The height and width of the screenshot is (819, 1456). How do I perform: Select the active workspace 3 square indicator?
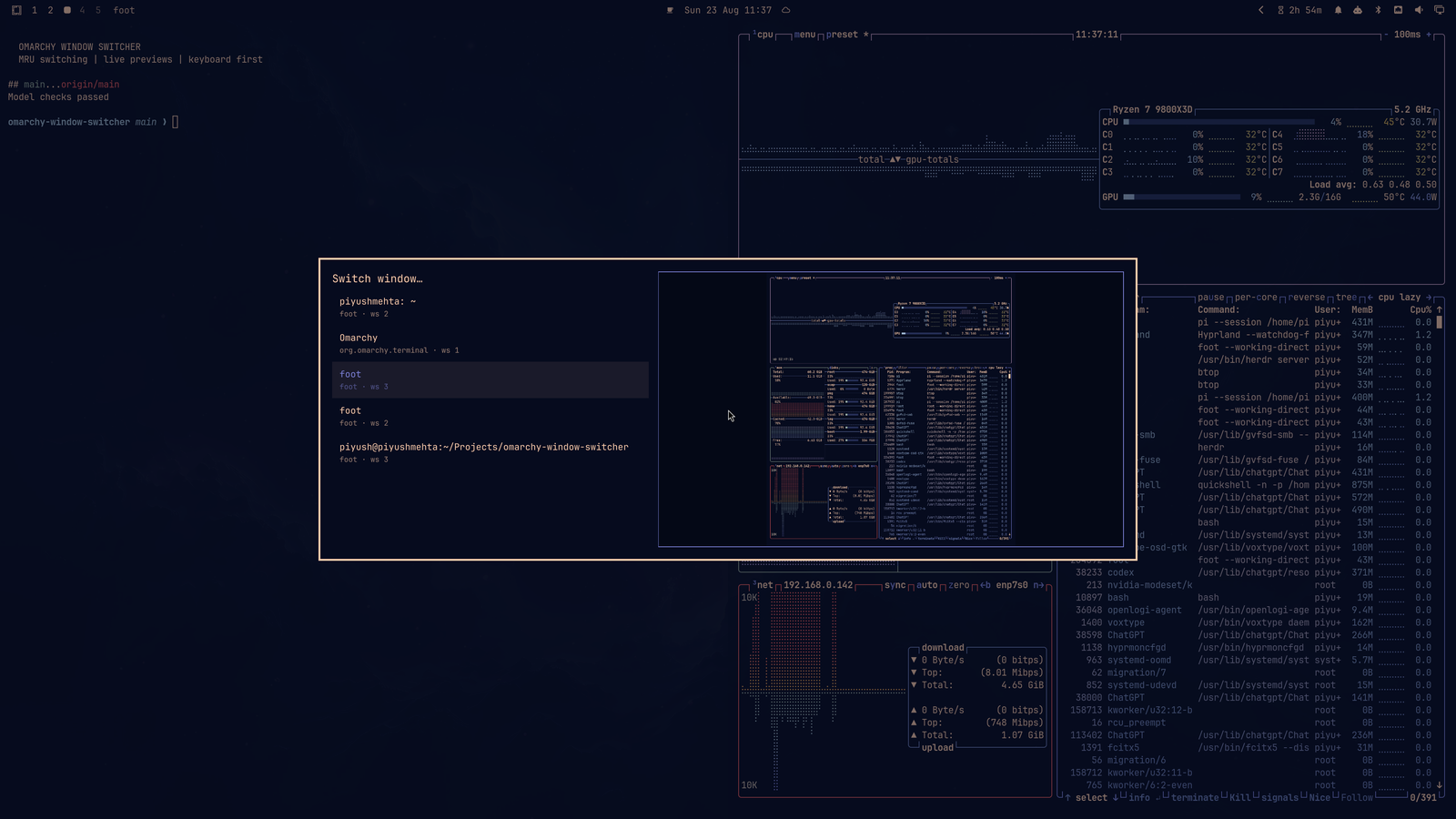66,10
